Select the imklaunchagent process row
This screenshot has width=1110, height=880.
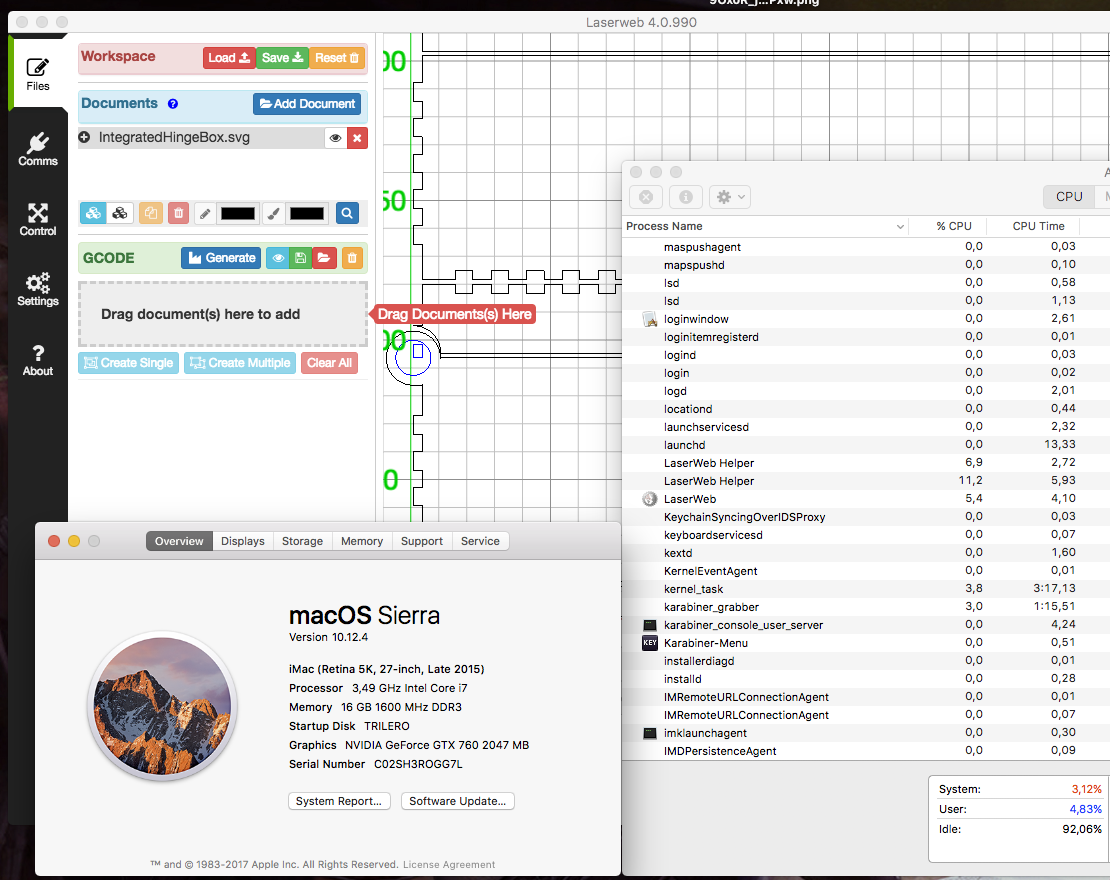pyautogui.click(x=866, y=733)
